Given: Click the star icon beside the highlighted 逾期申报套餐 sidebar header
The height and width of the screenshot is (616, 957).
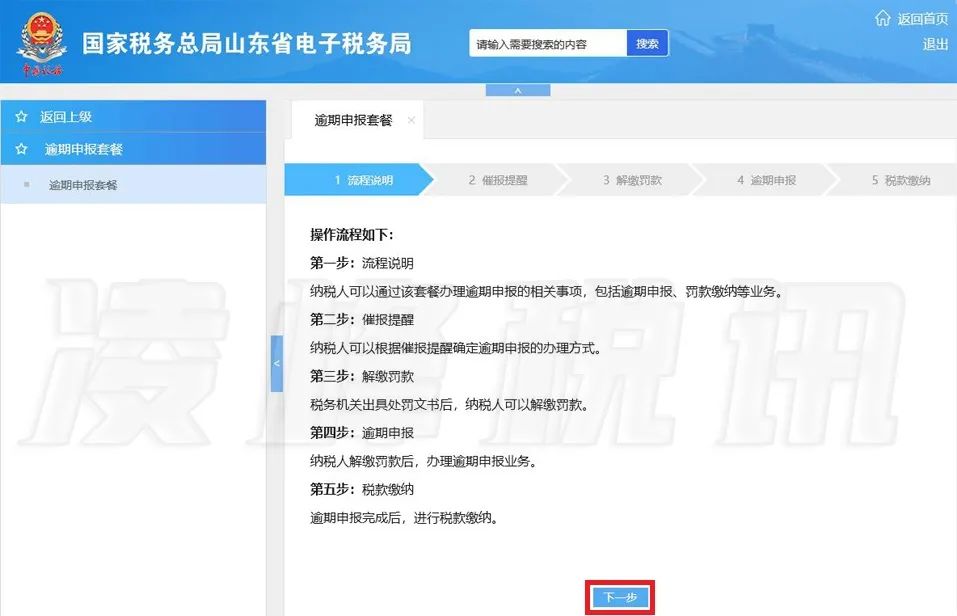Looking at the screenshot, I should pos(21,149).
